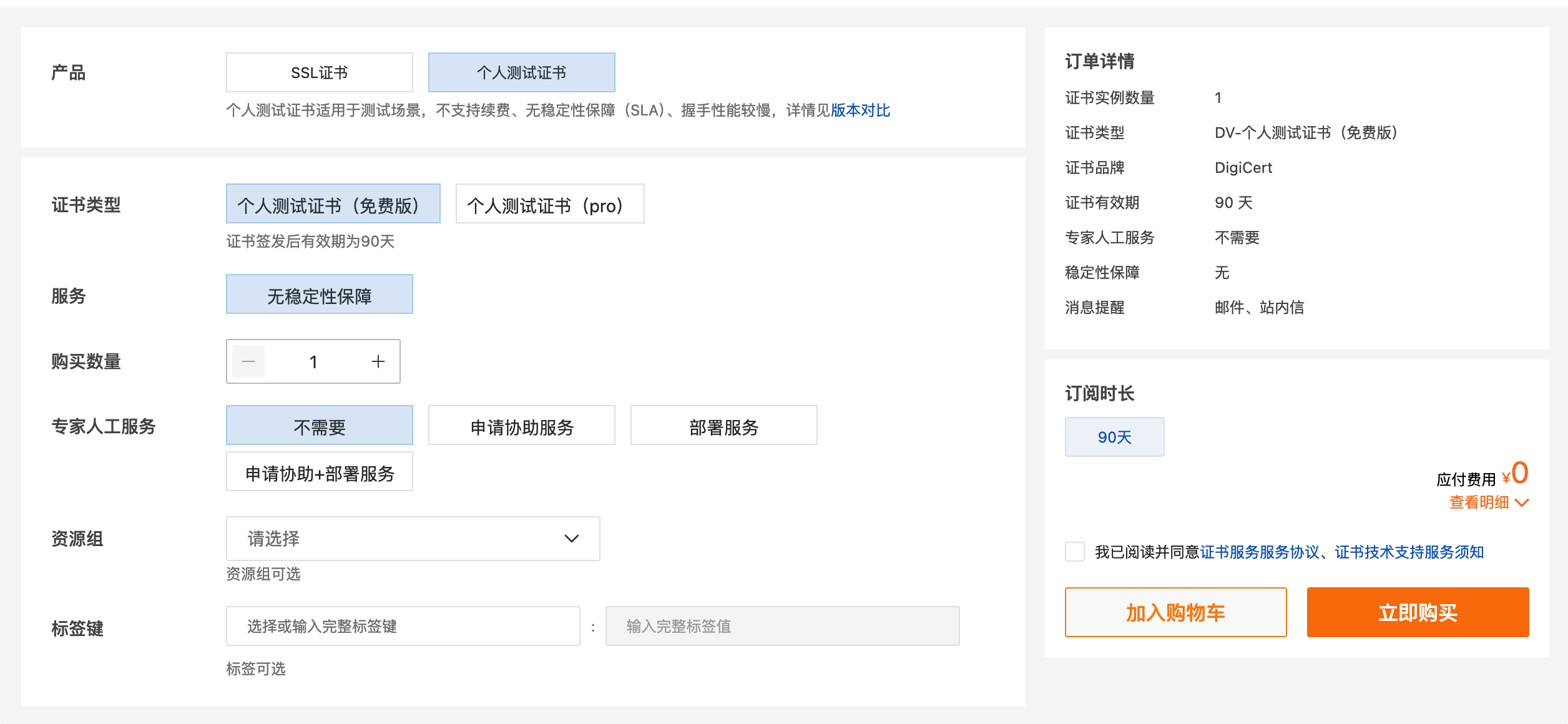Click the 加入购物车 button
Image resolution: width=1568 pixels, height=724 pixels.
pos(1175,612)
